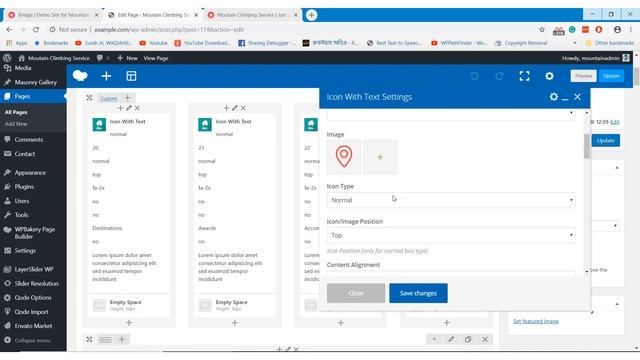Append element at bottom of second column
The height and width of the screenshot is (360, 640).
pos(235,322)
